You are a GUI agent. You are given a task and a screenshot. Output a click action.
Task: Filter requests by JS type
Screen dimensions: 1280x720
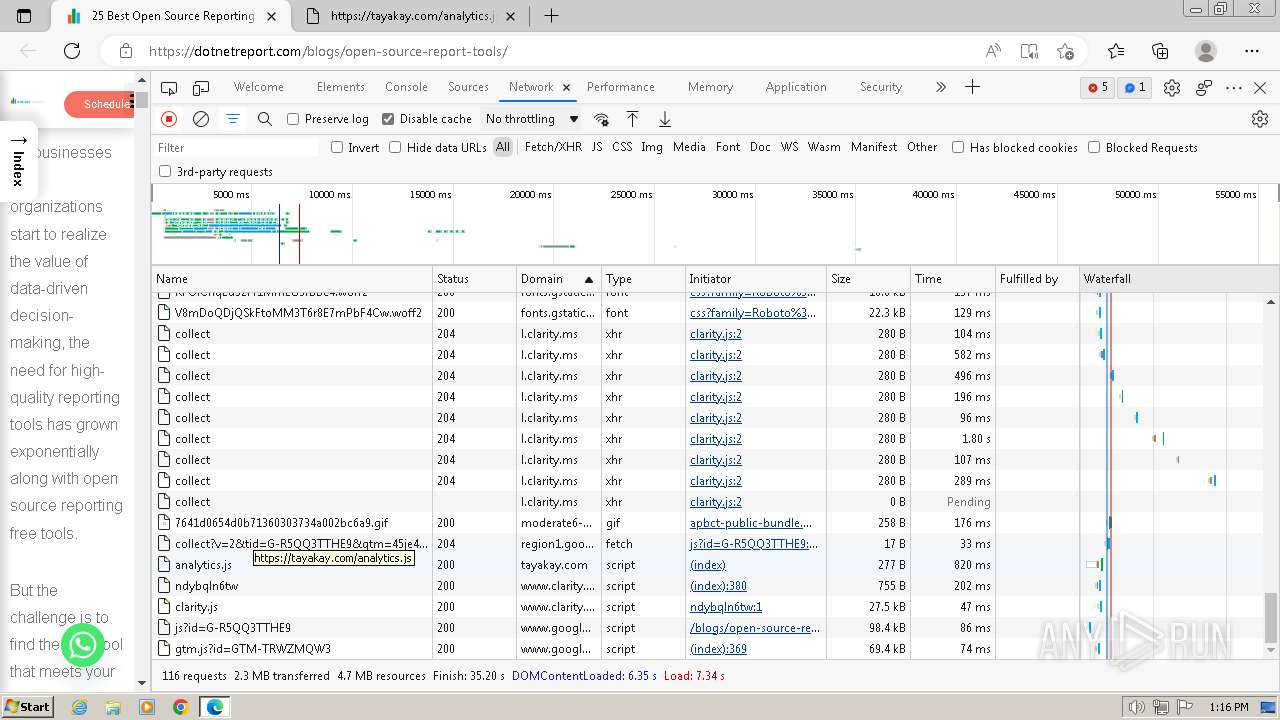[597, 147]
